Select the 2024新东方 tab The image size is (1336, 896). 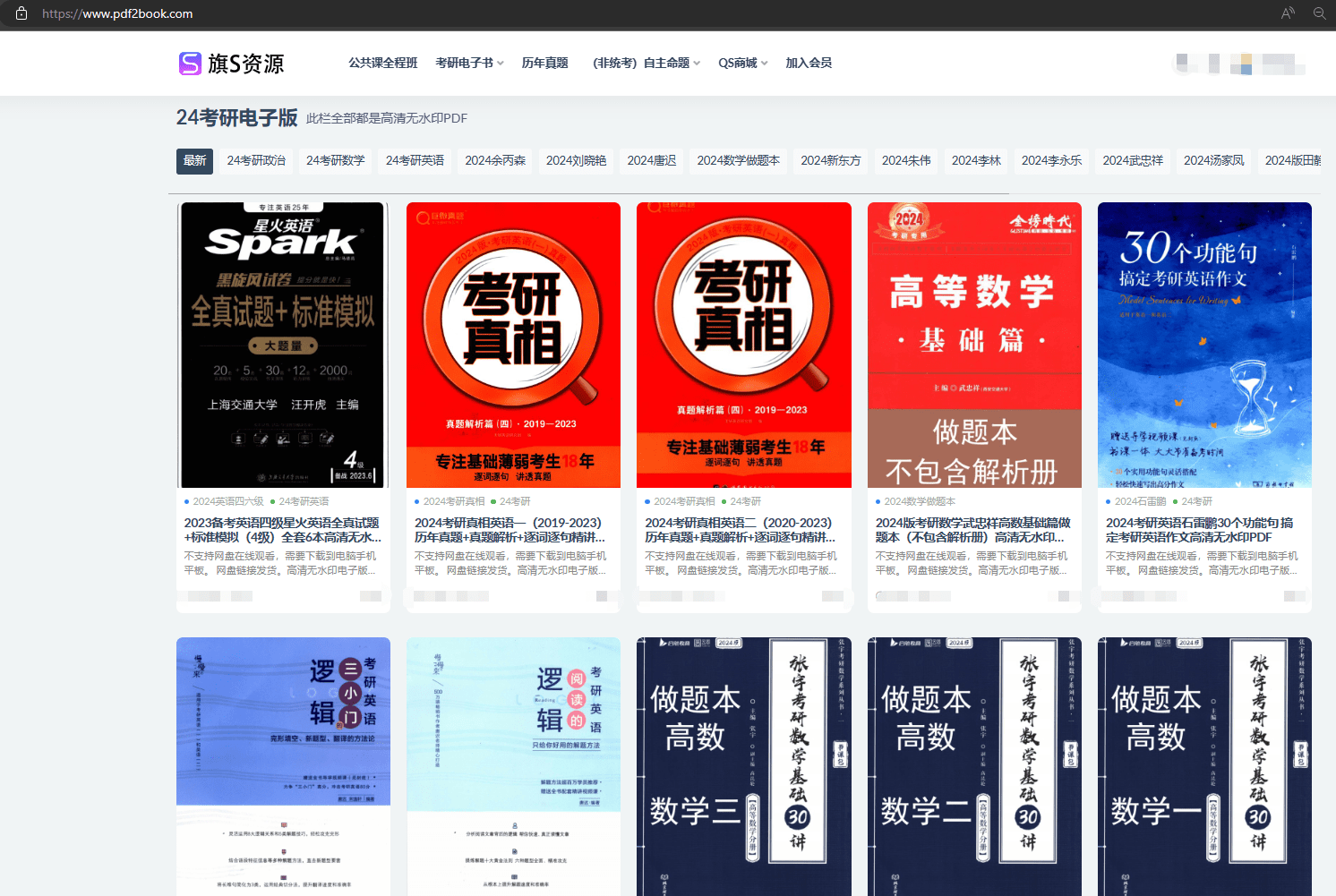point(831,161)
